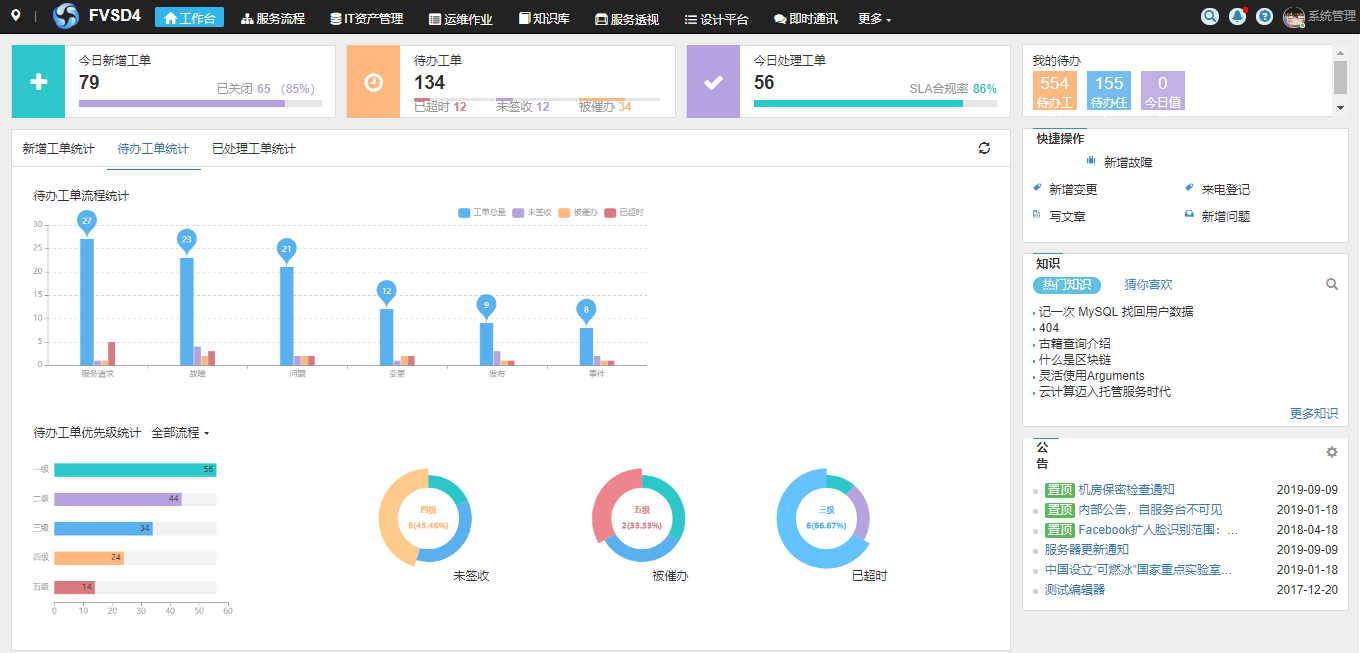This screenshot has height=653, width=1360.
Task: Click the plus icon on 今日新增工单 card
Action: pos(38,82)
